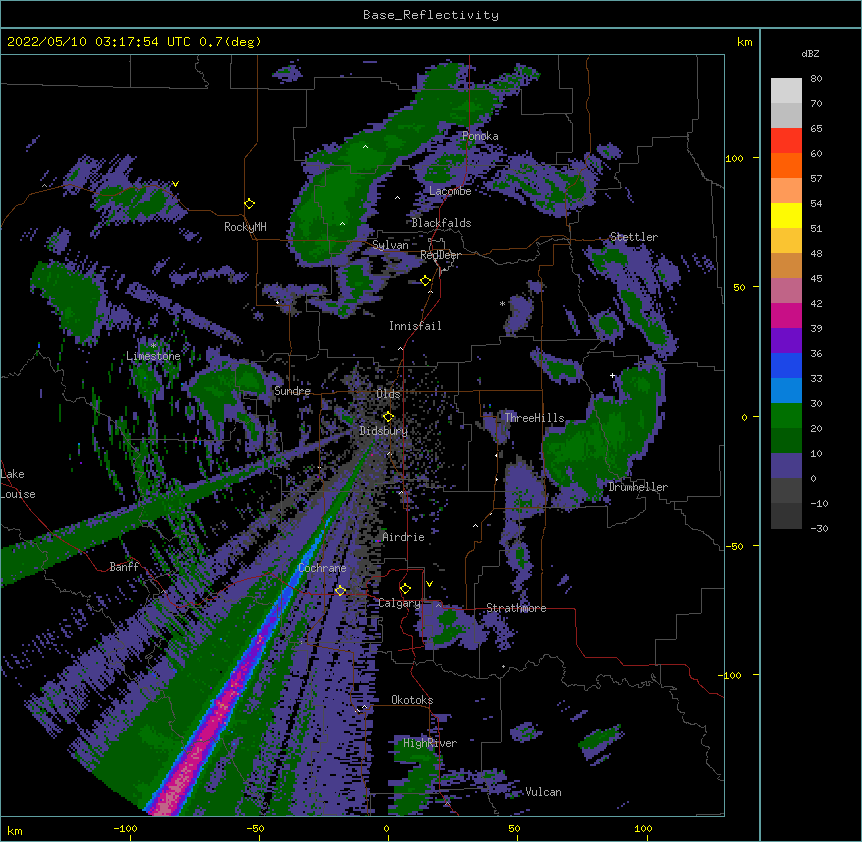Select the 60 dBZ orange legend swatch
Screen dimensions: 862x842
[786, 165]
